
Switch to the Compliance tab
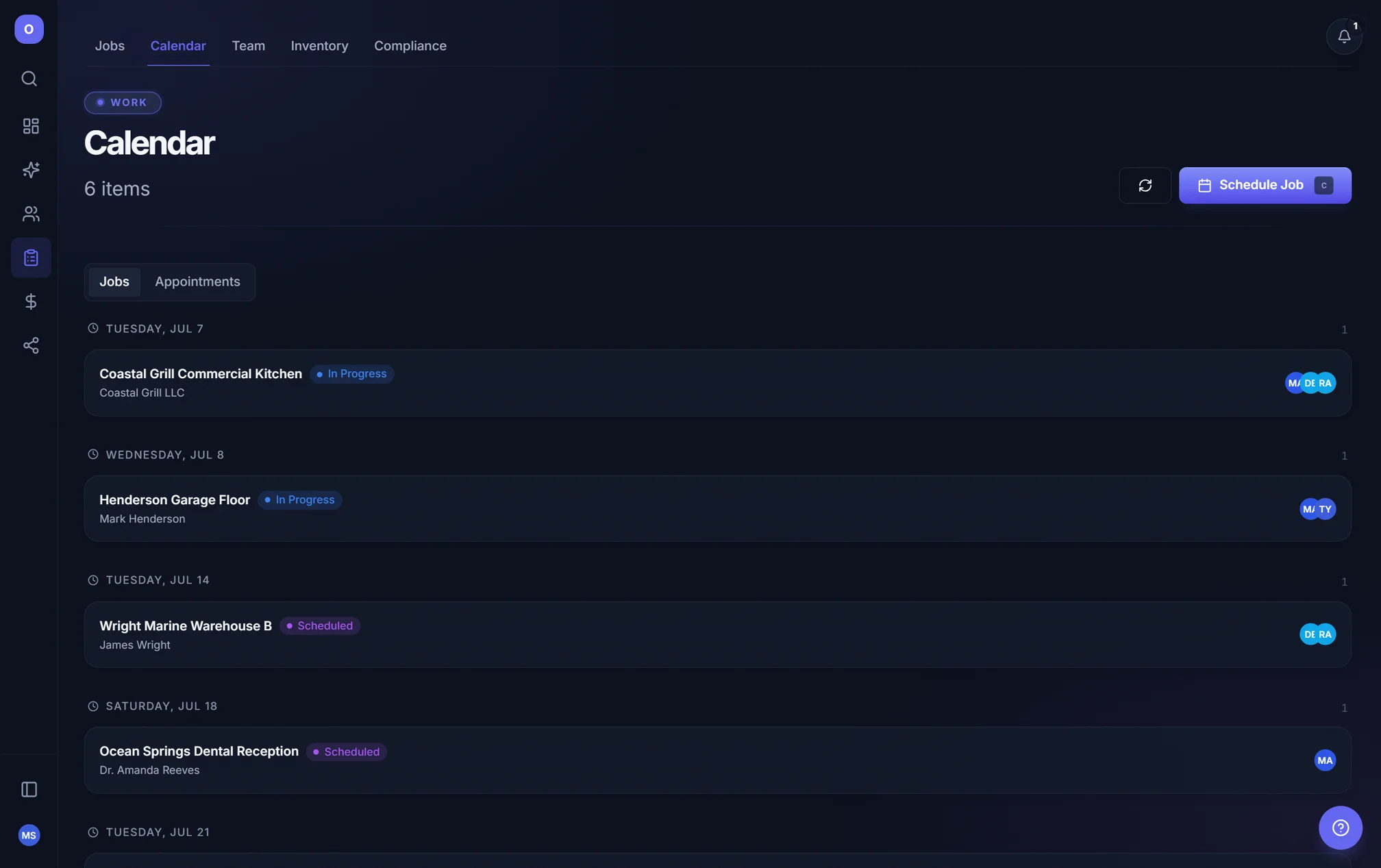pos(410,46)
